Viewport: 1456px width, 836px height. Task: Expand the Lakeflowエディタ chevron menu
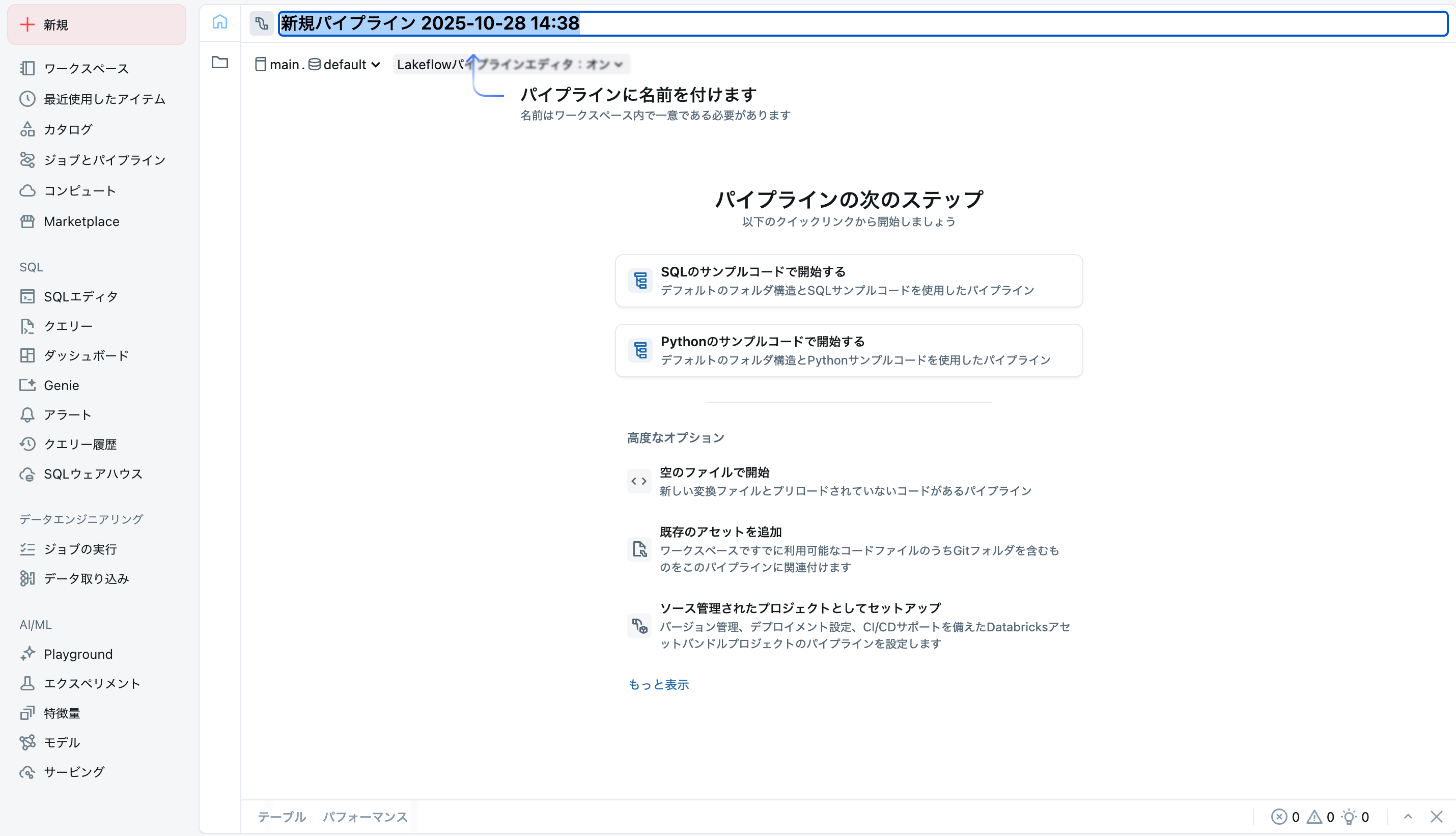[619, 64]
